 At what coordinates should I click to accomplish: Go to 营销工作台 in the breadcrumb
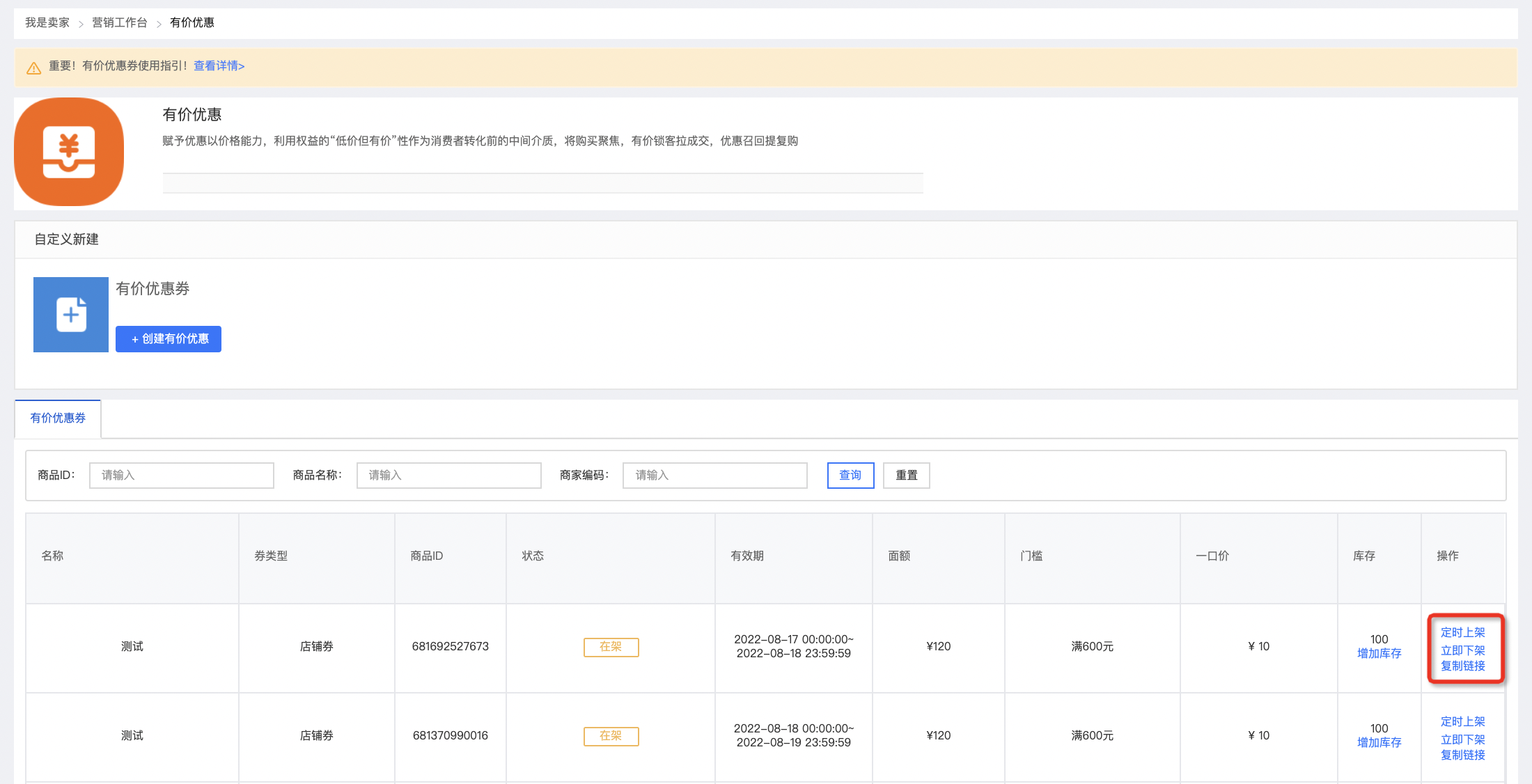tap(120, 23)
